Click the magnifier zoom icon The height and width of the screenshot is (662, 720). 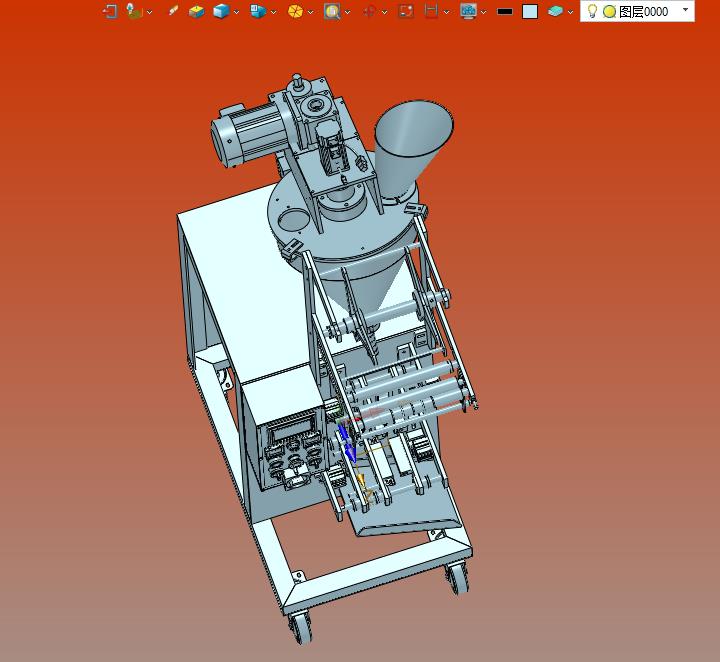(332, 11)
